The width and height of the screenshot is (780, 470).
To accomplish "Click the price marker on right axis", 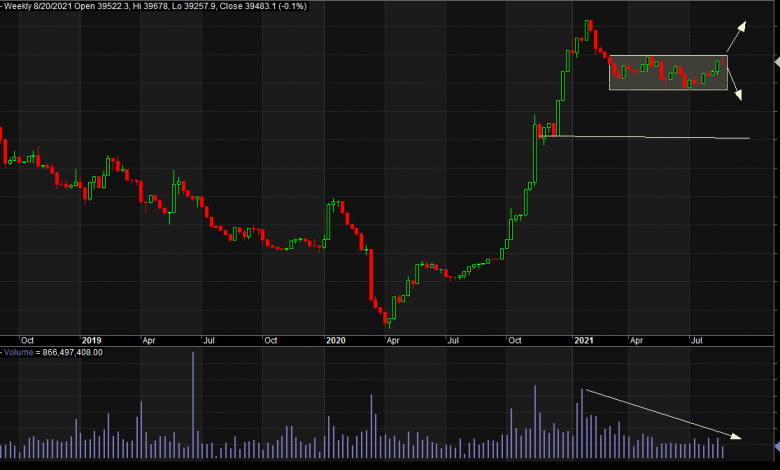I will (x=775, y=62).
